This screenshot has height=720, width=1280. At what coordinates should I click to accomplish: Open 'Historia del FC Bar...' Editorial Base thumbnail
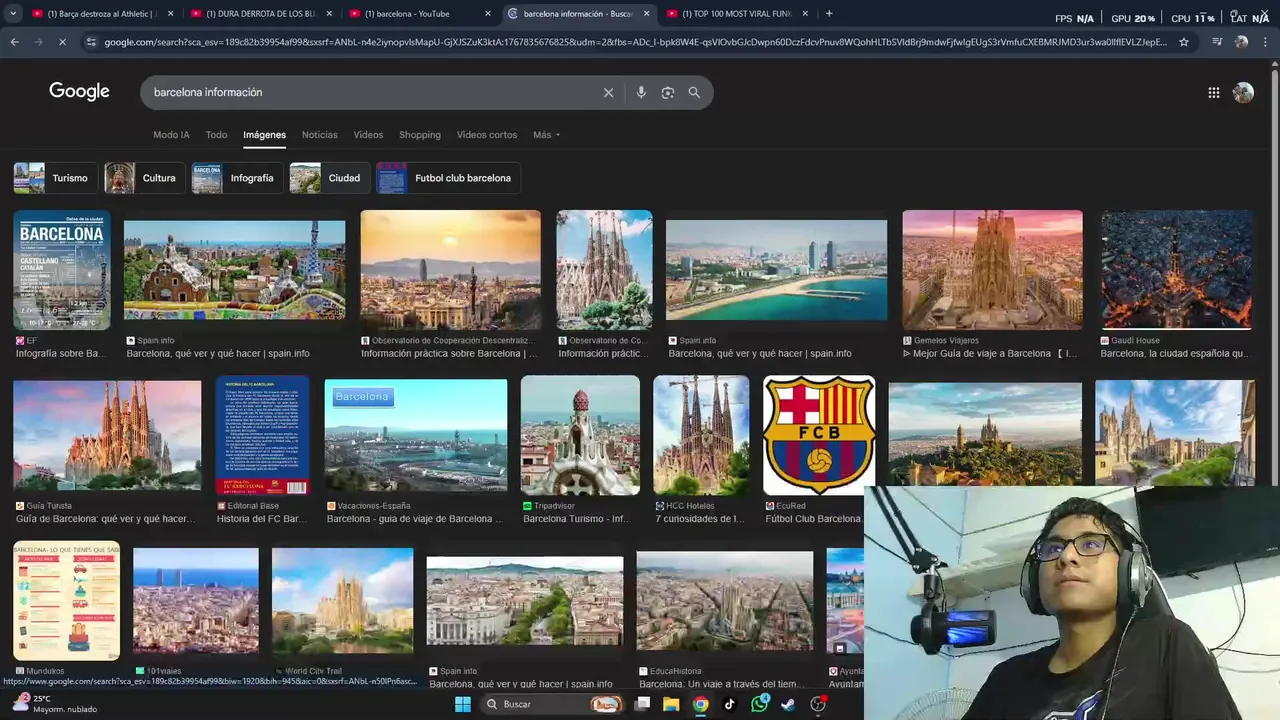263,435
